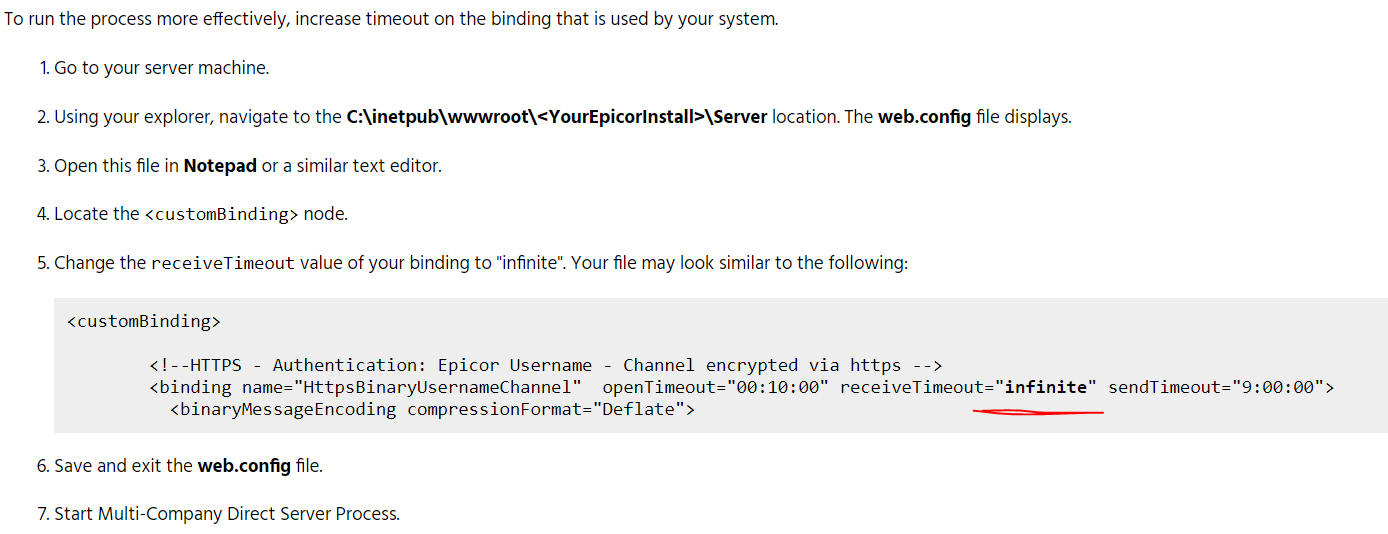This screenshot has height=534, width=1388.
Task: Click the bold 'infinite' value in code
Action: (1046, 387)
